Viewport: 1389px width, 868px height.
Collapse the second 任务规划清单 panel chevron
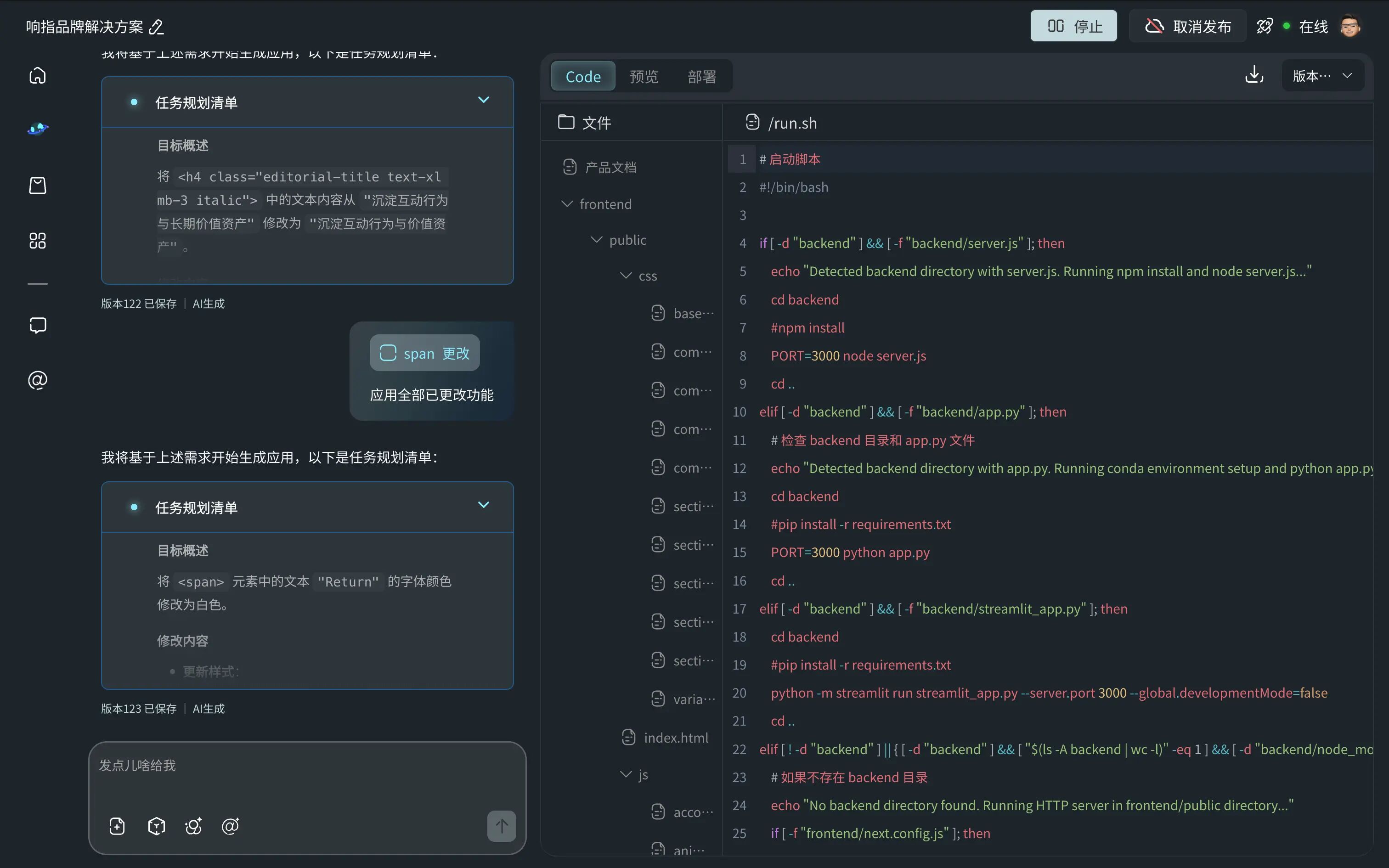(484, 505)
